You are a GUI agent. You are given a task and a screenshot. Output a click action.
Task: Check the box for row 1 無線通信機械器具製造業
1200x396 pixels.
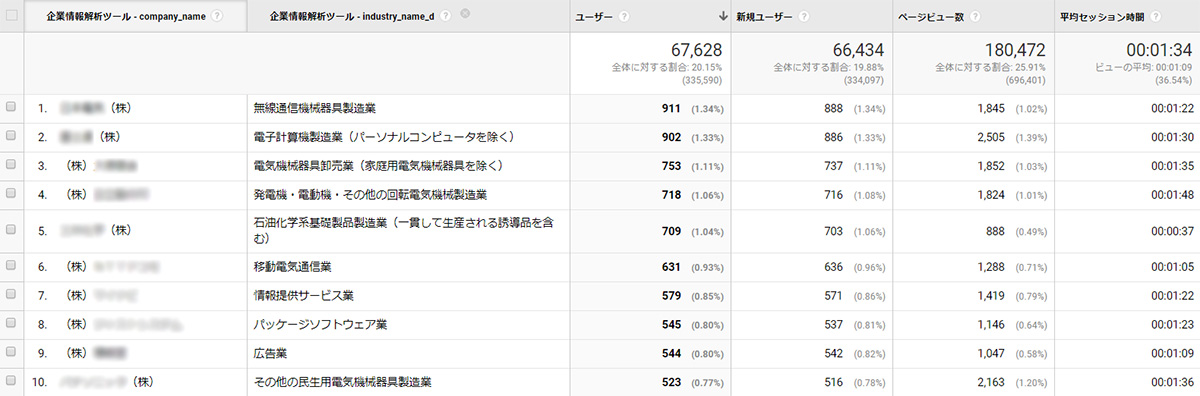pos(11,107)
